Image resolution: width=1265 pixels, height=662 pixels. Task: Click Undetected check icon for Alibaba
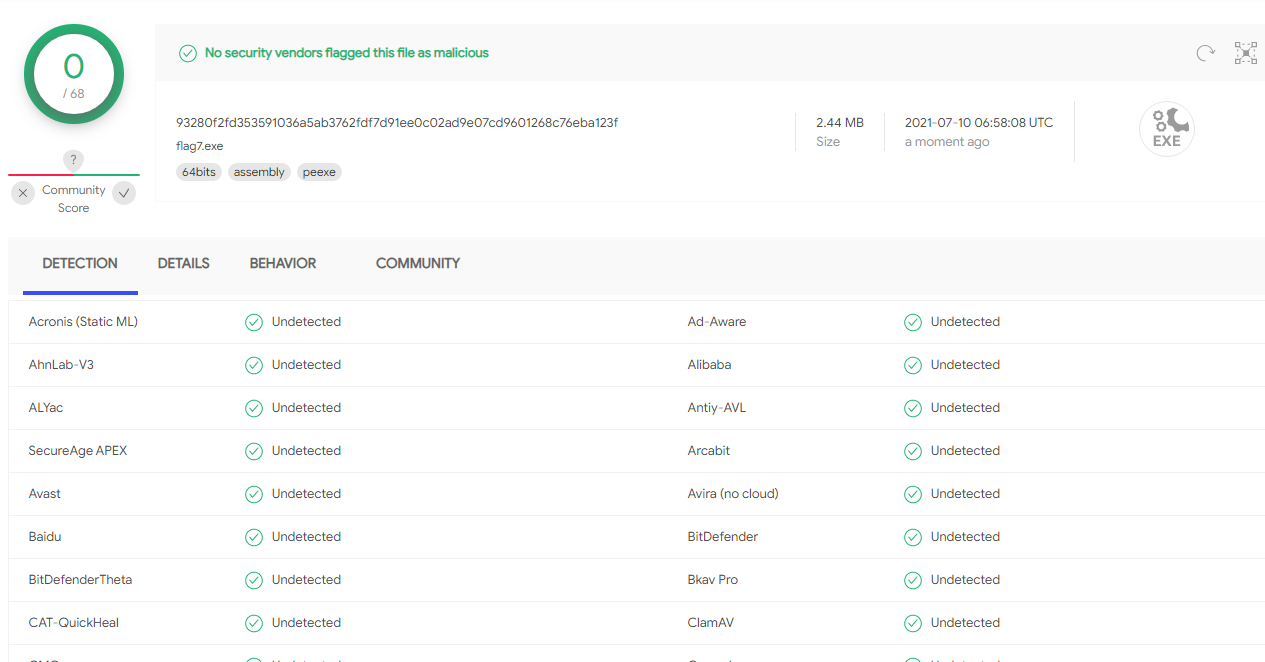(x=913, y=365)
